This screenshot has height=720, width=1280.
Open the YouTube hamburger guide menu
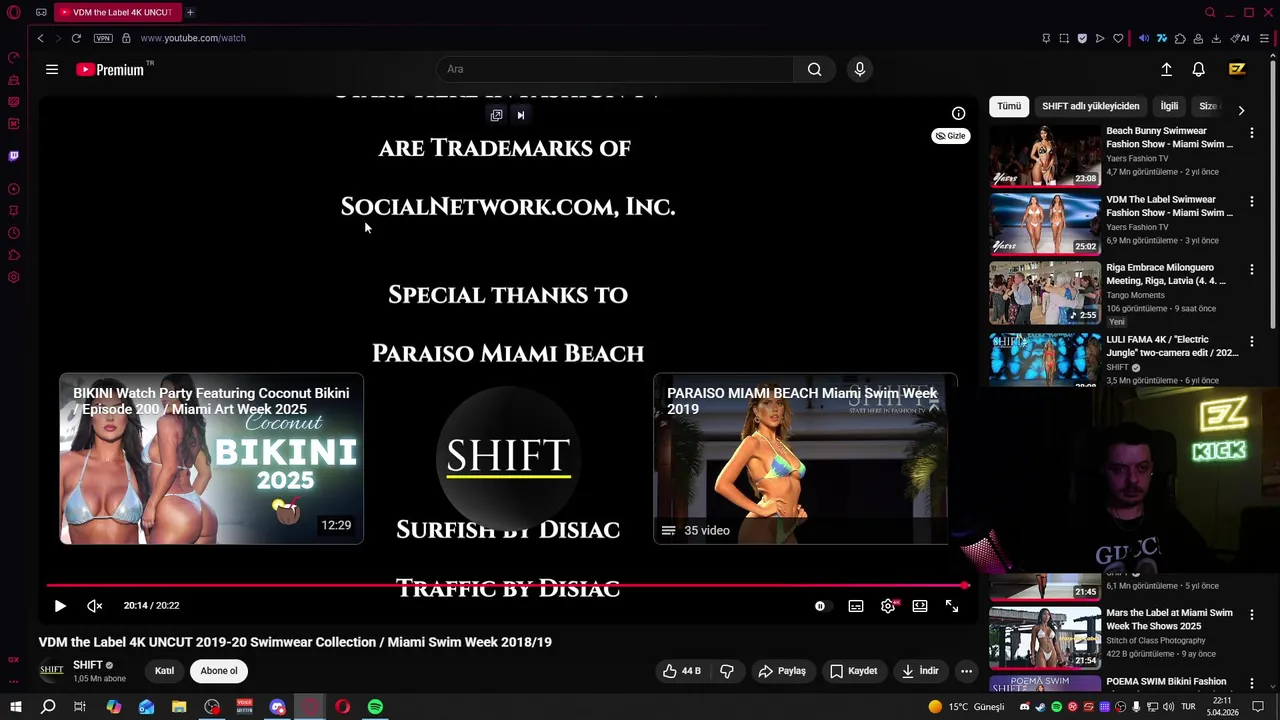click(x=52, y=69)
